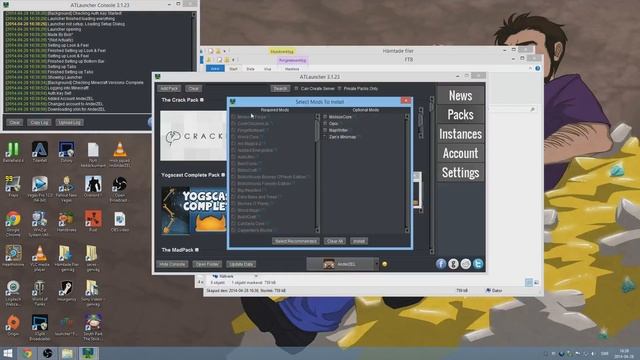Open the Windows Start button
Image resolution: width=640 pixels, height=360 pixels.
pos(8,353)
